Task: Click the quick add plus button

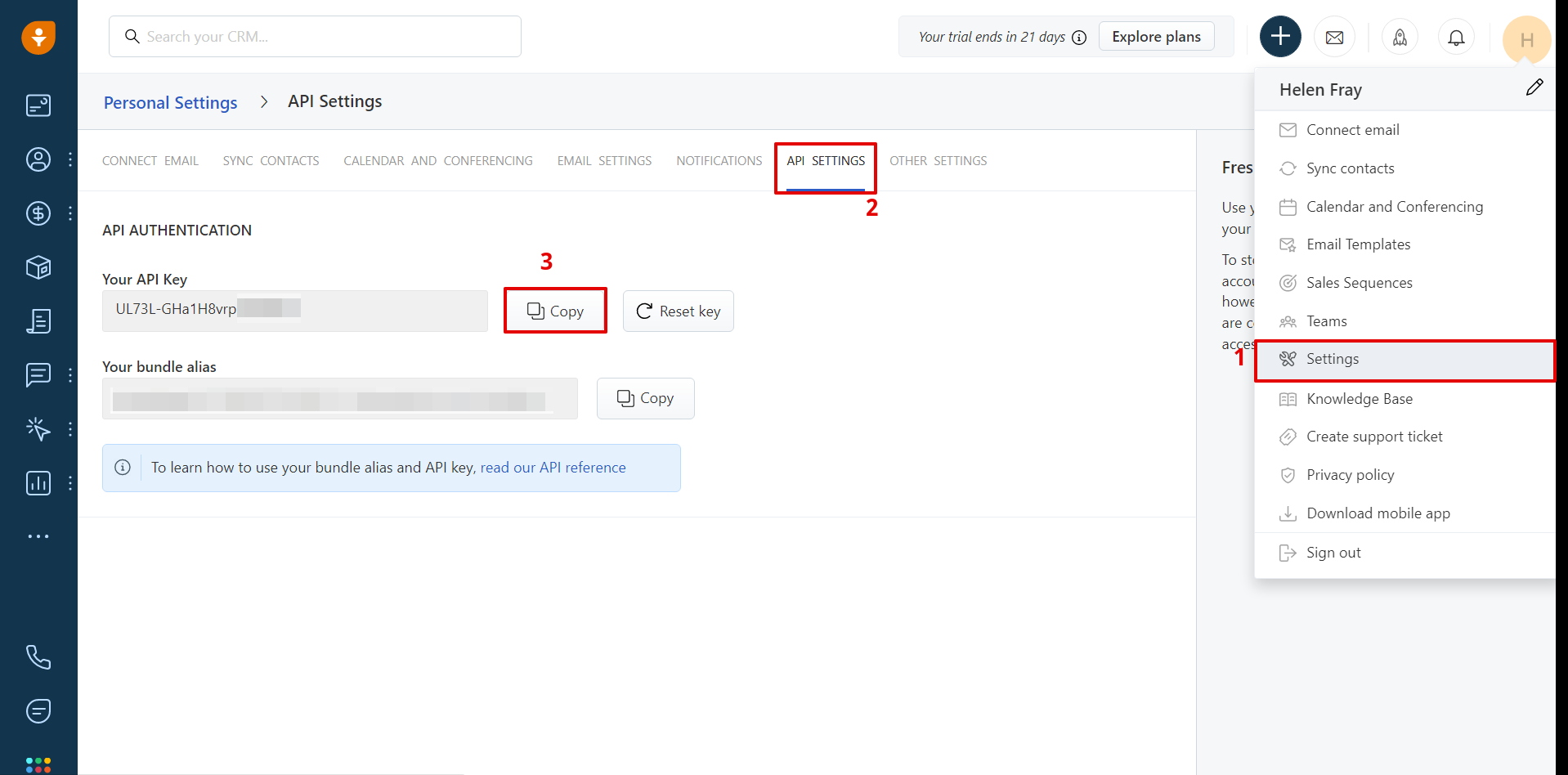Action: coord(1280,37)
